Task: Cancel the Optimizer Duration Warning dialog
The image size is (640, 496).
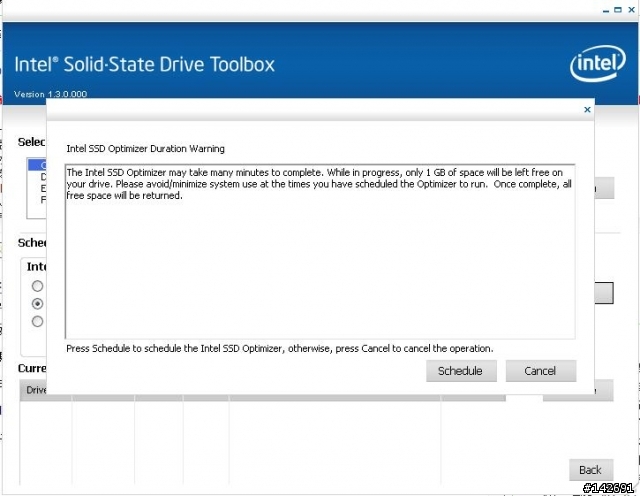Action: (541, 371)
